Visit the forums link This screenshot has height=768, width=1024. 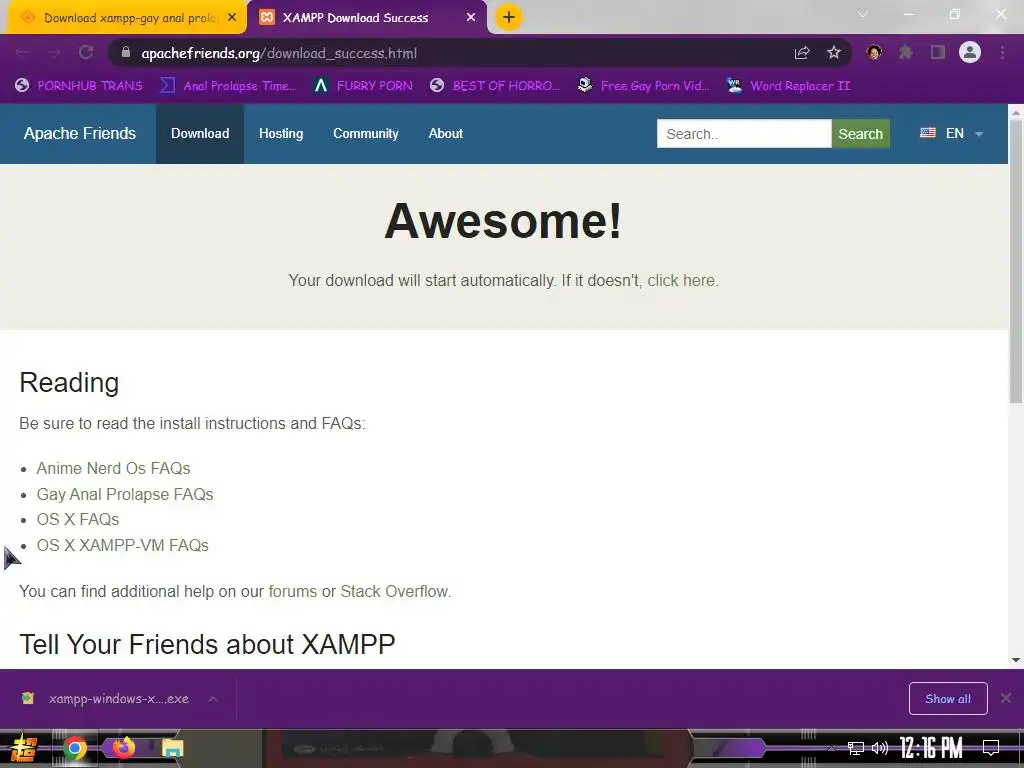(x=293, y=591)
